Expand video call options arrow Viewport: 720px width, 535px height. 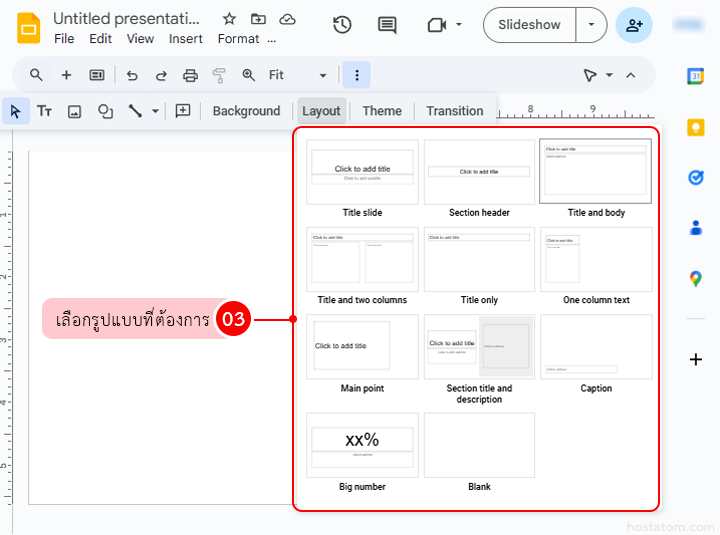pos(458,25)
